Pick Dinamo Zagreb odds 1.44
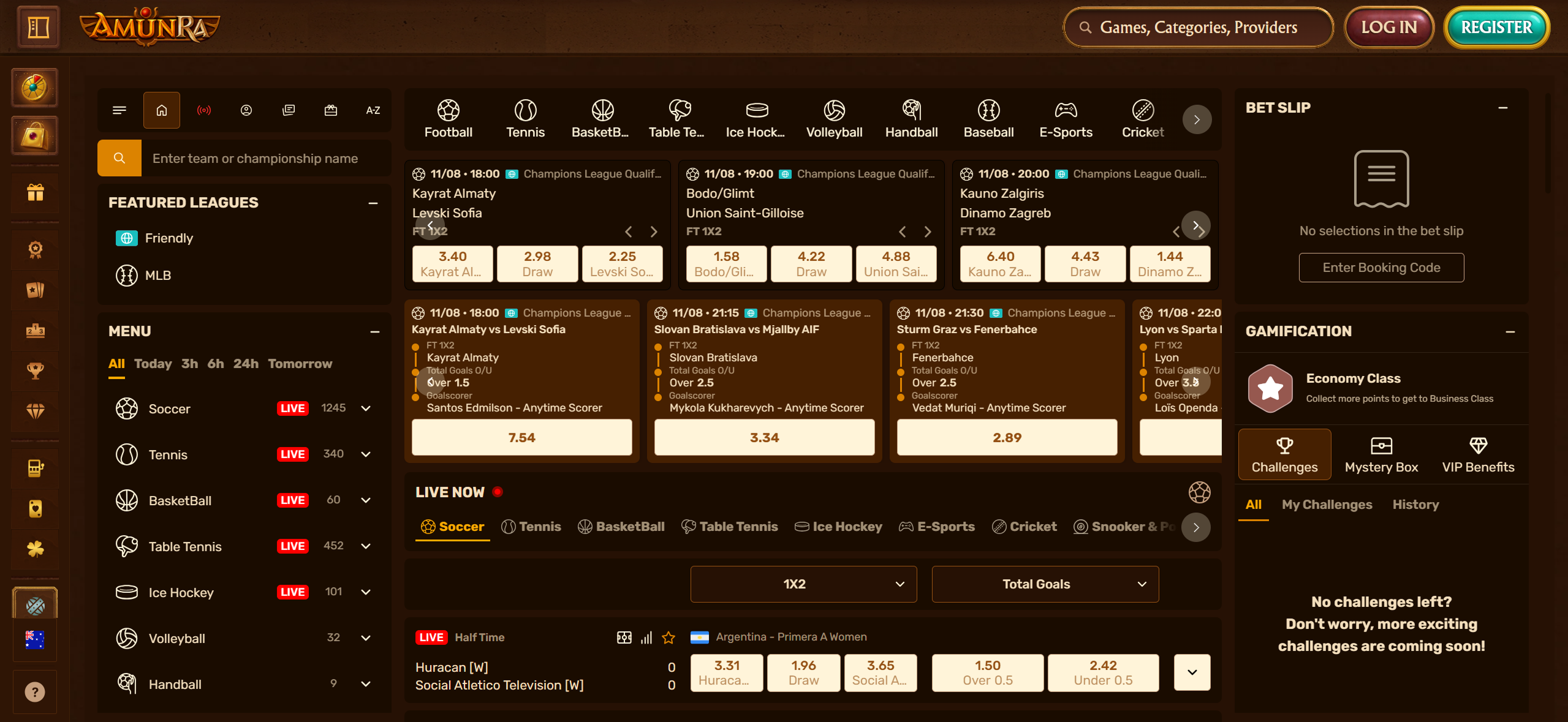Screen dimensions: 1568x722 1169,263
